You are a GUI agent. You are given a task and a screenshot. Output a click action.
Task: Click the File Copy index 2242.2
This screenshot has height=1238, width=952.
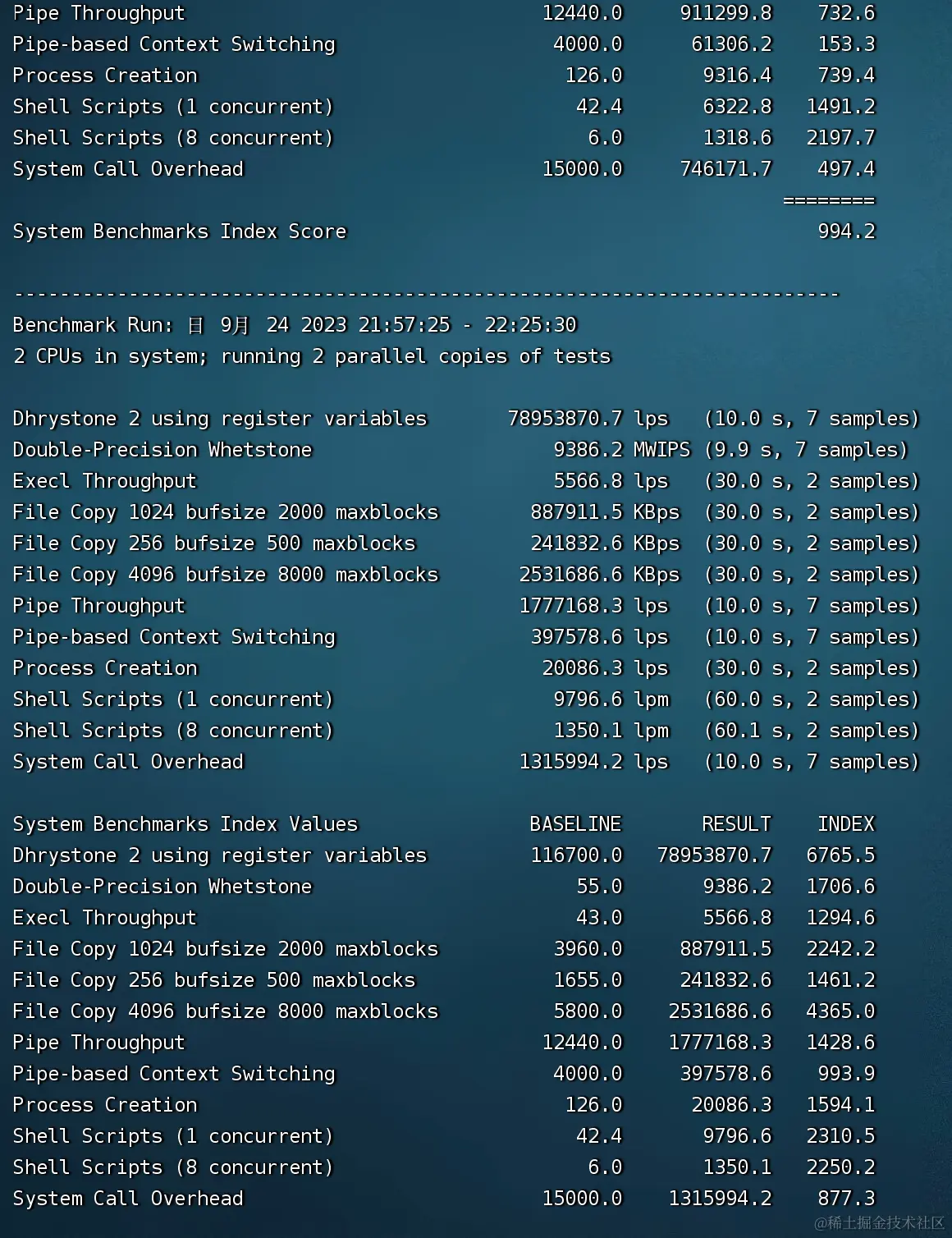(x=840, y=949)
